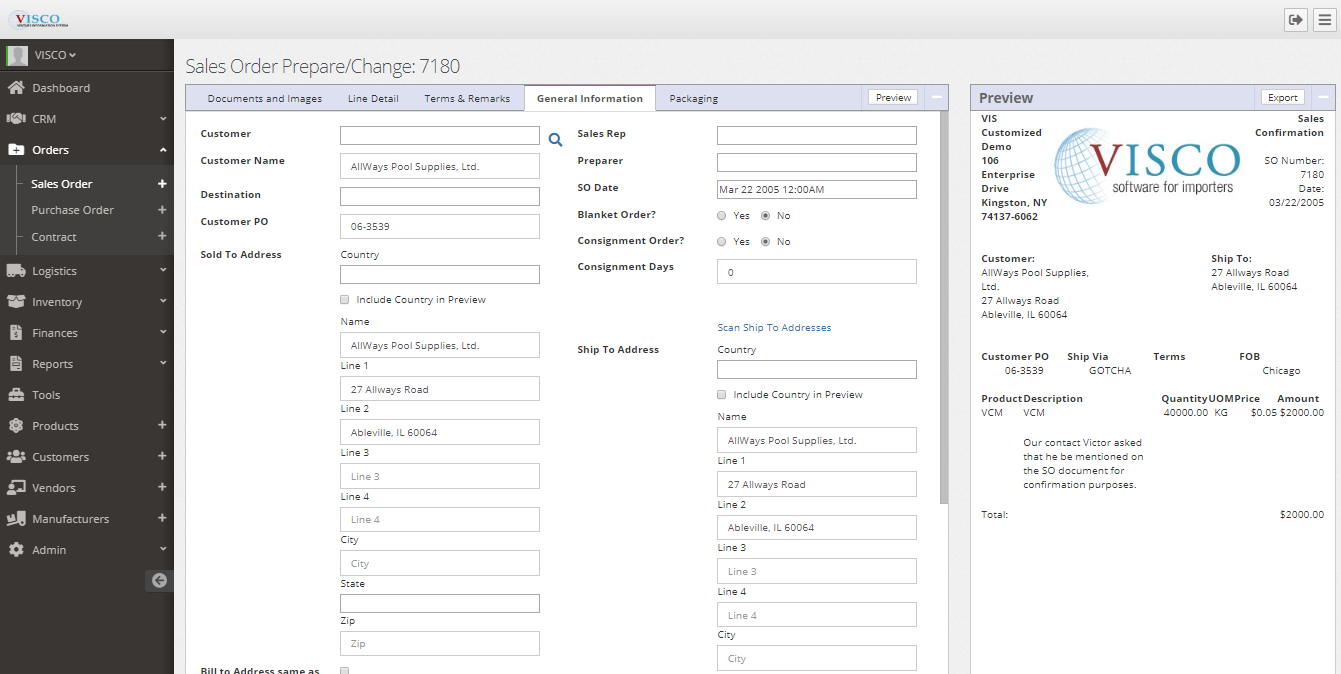This screenshot has width=1341, height=674.
Task: Click the Inventory icon in the sidebar
Action: (x=16, y=301)
